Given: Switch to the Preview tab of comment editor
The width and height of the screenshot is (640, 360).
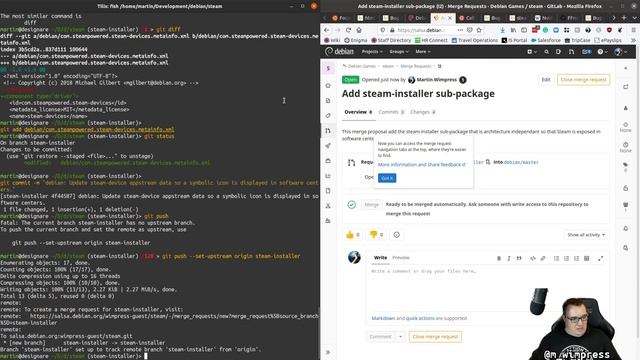Looking at the screenshot, I should coord(401,258).
